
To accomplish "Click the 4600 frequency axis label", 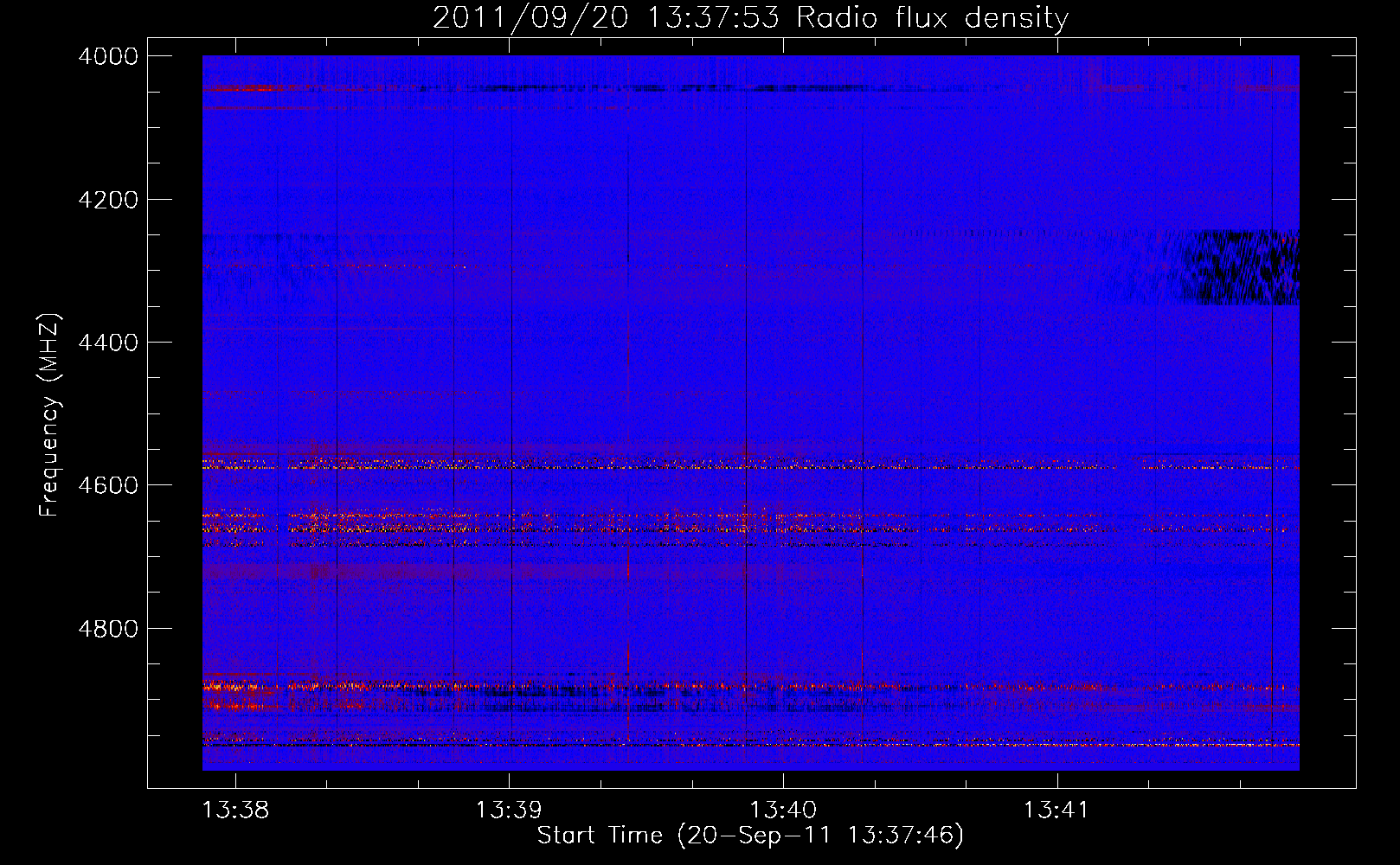I will 108,485.
